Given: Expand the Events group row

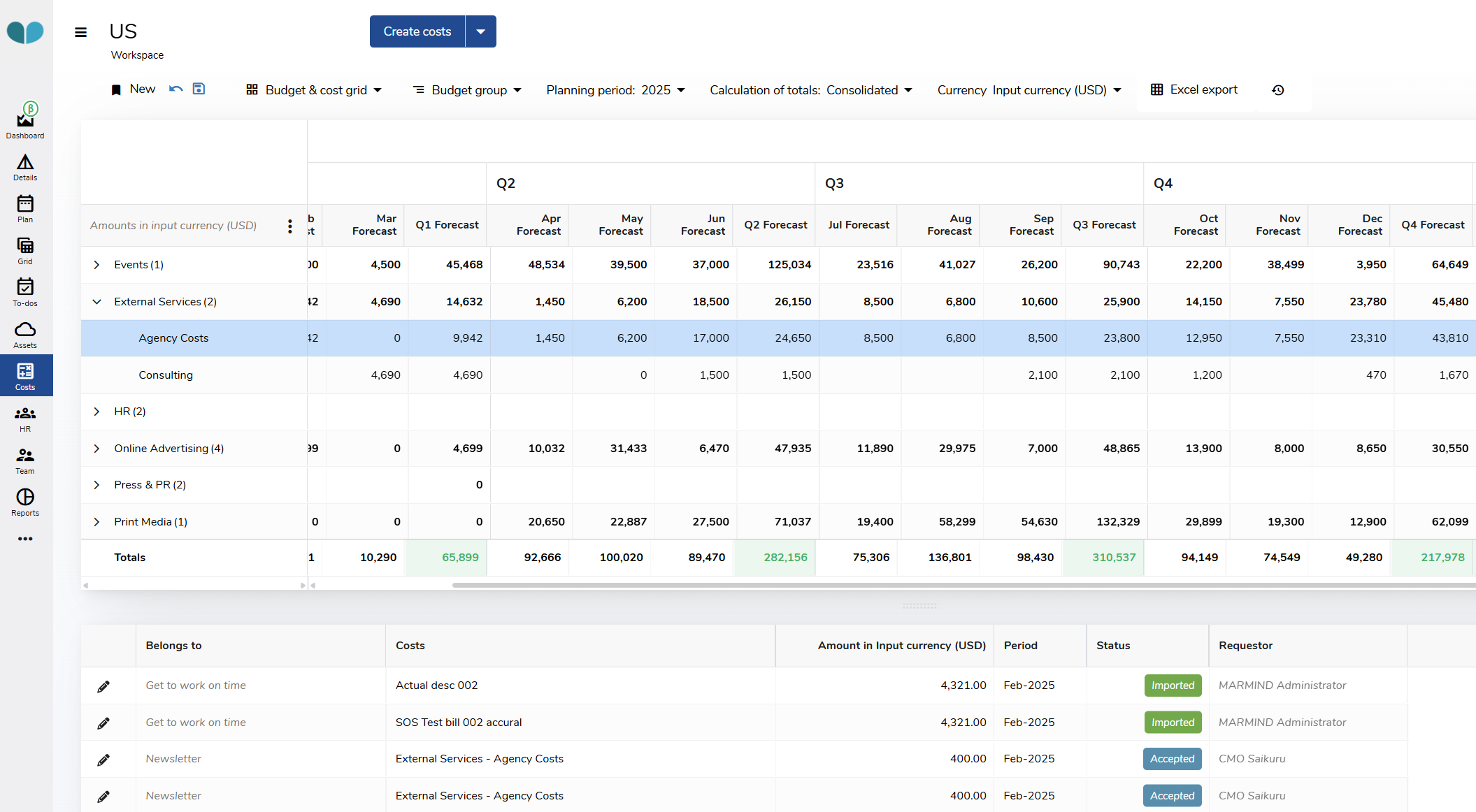Looking at the screenshot, I should pos(96,265).
